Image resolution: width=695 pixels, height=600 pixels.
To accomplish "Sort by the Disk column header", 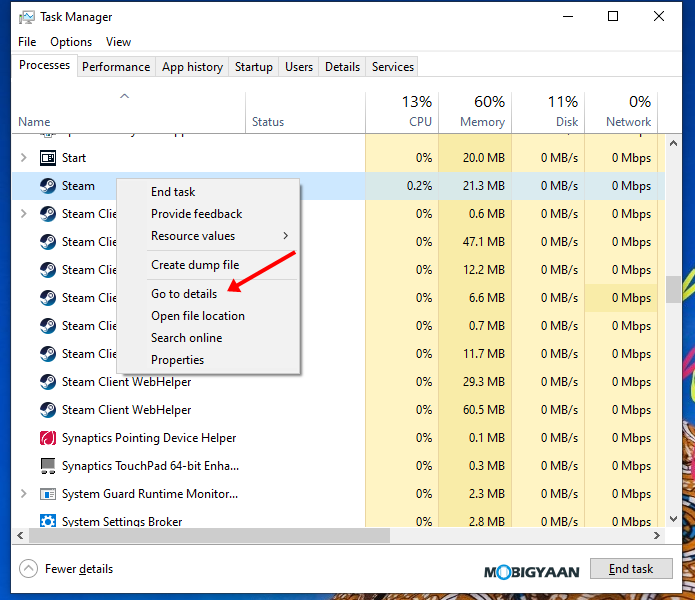I will point(548,112).
